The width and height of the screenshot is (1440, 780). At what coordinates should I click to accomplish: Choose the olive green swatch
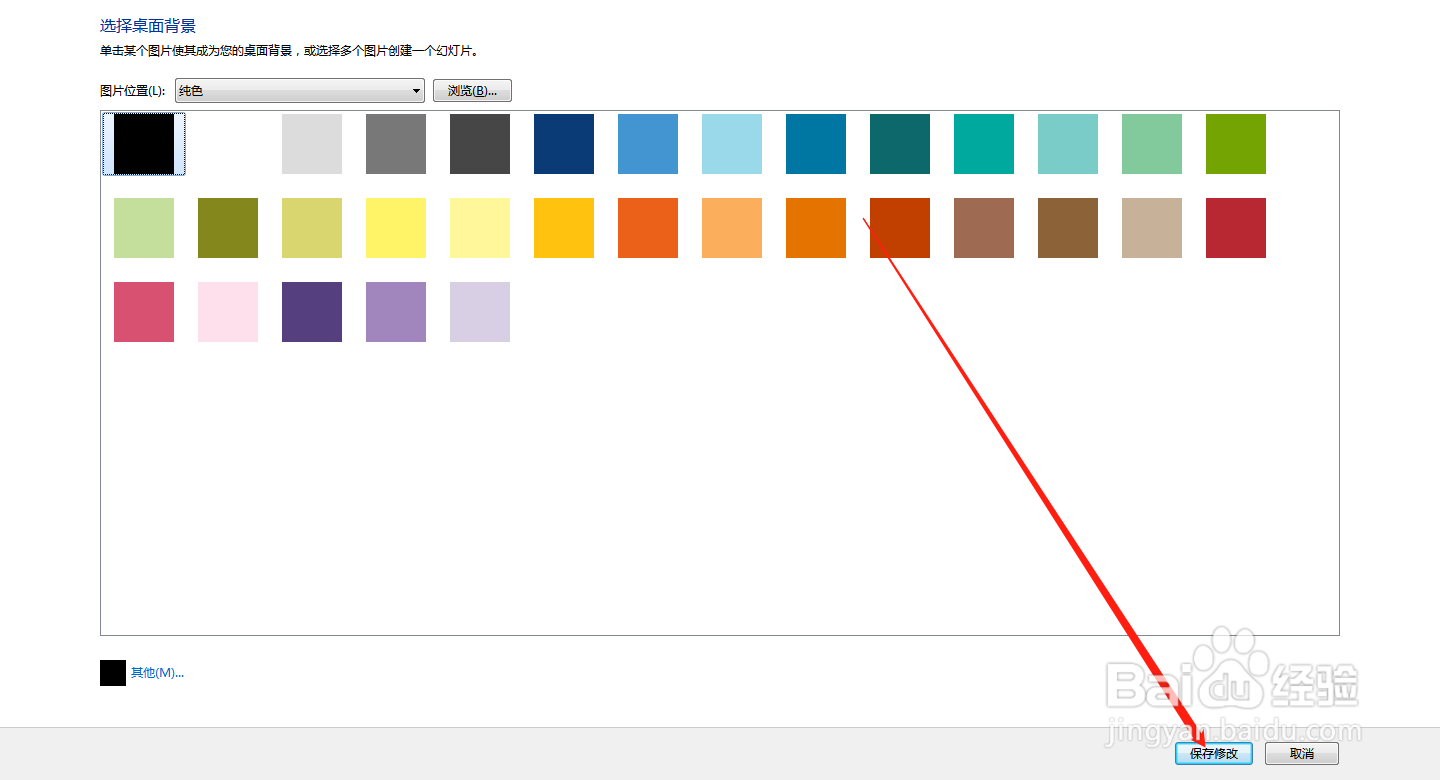coord(228,228)
